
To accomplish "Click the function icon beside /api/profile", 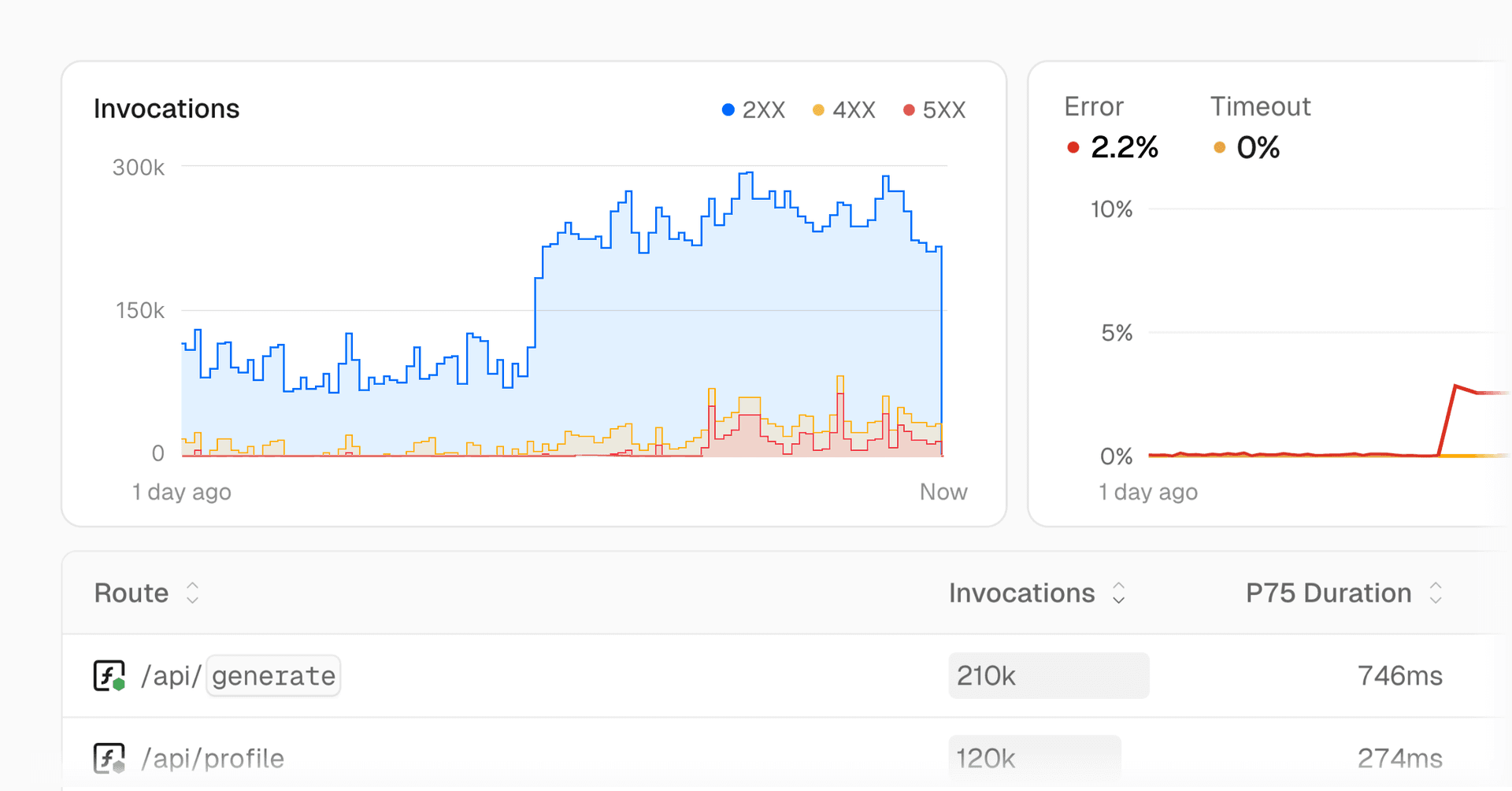I will point(109,758).
